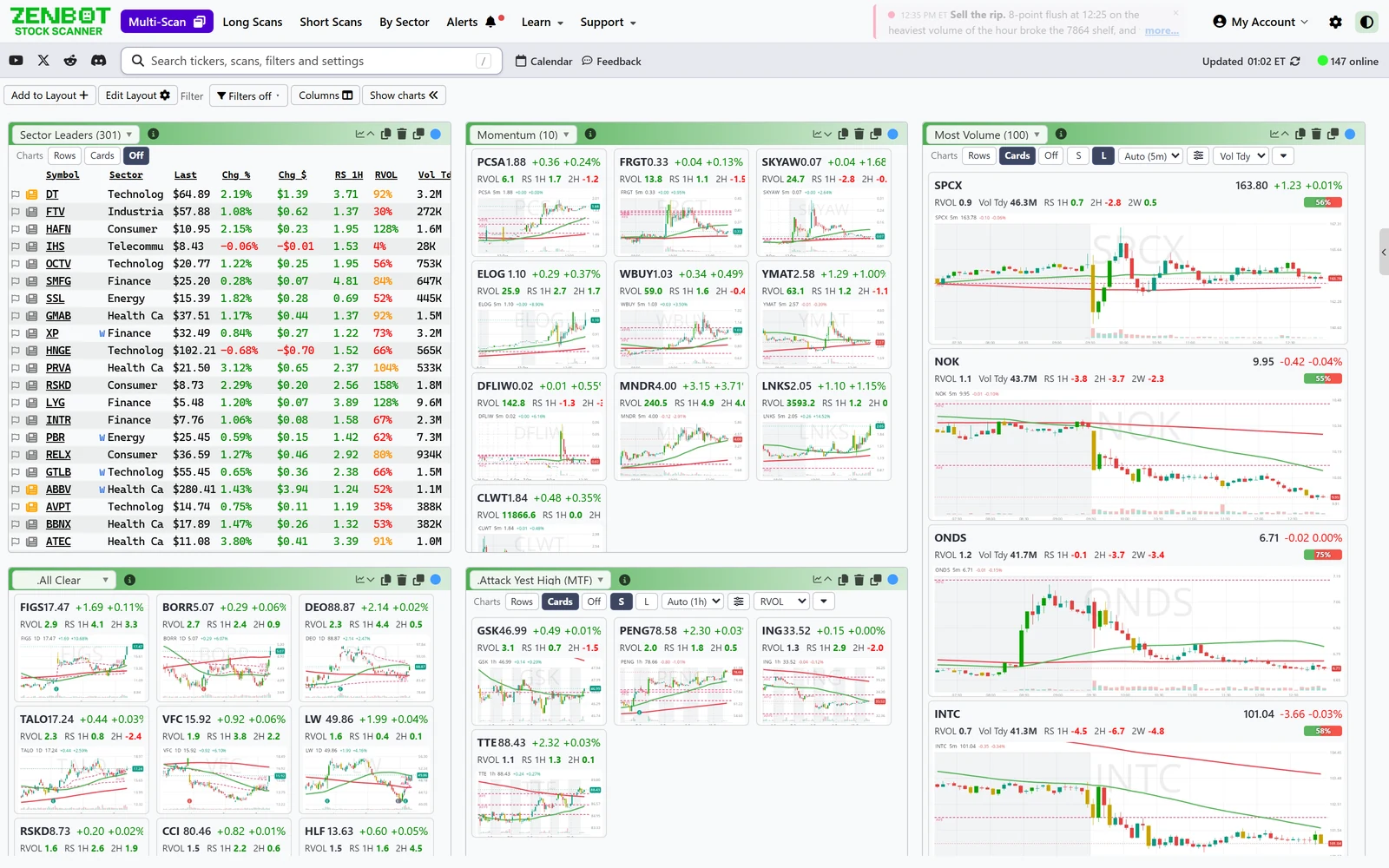Delete the Momentum panel via trash icon
1389x868 pixels.
click(x=859, y=134)
